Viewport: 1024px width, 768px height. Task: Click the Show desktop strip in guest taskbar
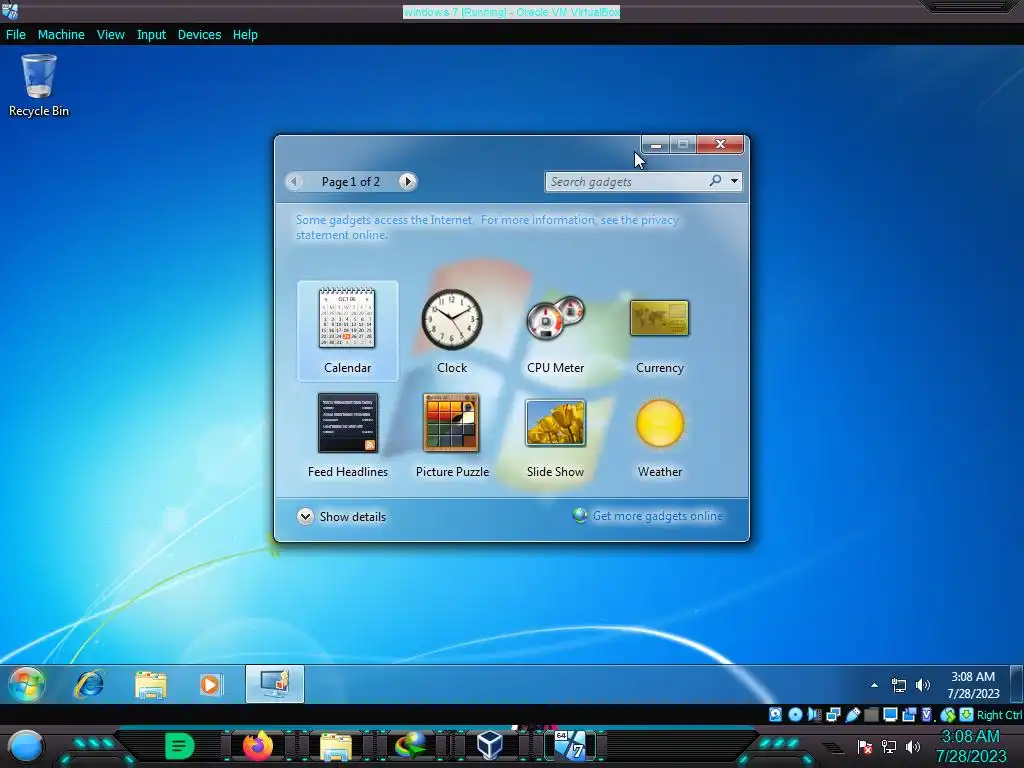1016,684
